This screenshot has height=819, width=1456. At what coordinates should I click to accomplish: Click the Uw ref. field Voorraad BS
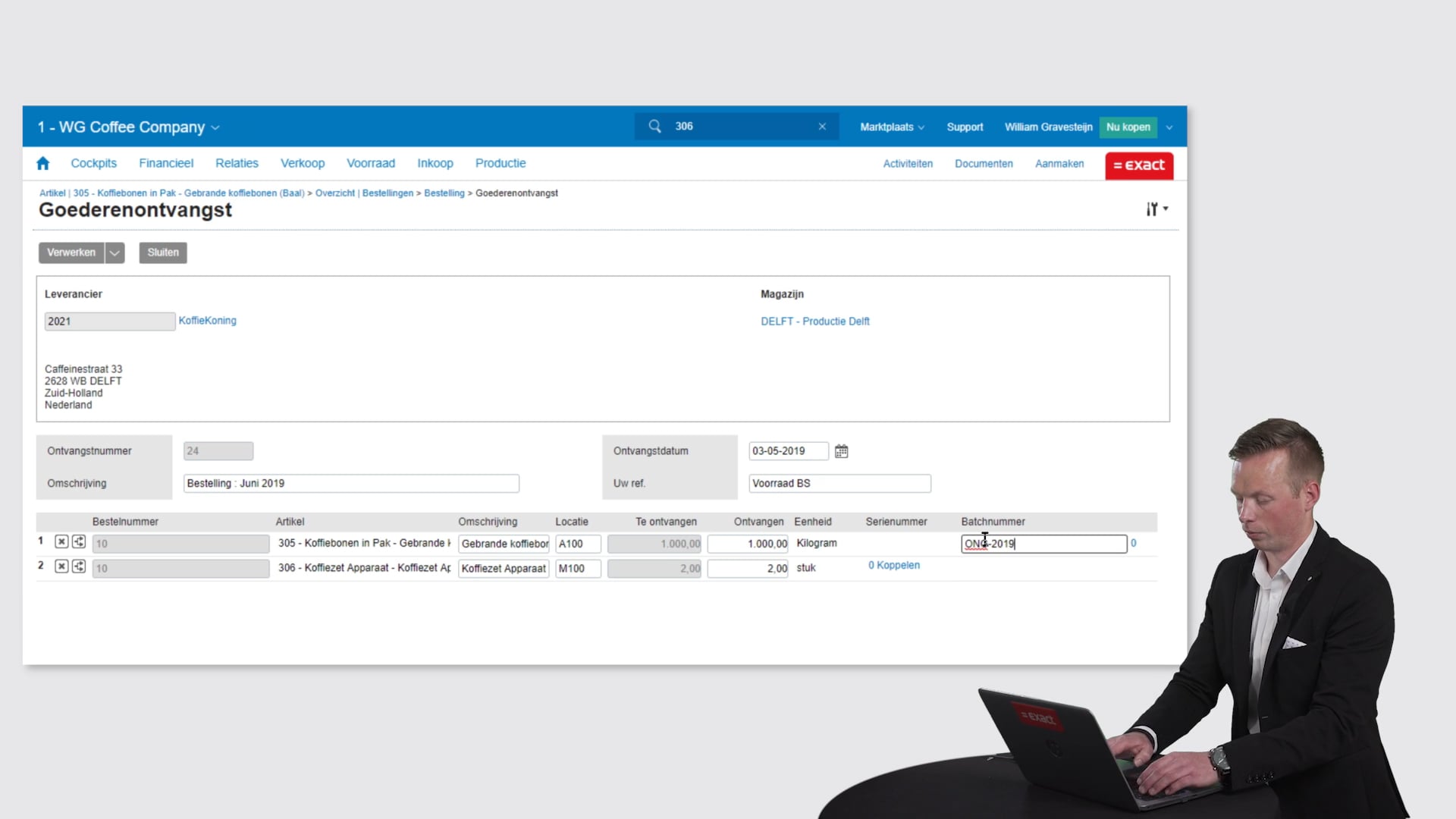[839, 484]
